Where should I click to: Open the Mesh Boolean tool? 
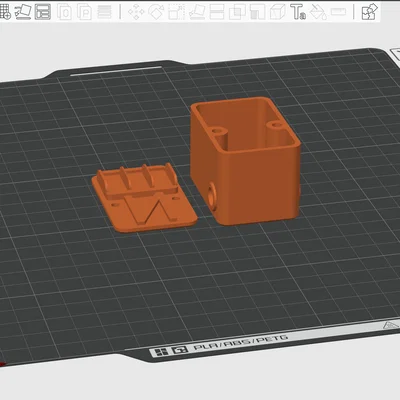click(237, 12)
